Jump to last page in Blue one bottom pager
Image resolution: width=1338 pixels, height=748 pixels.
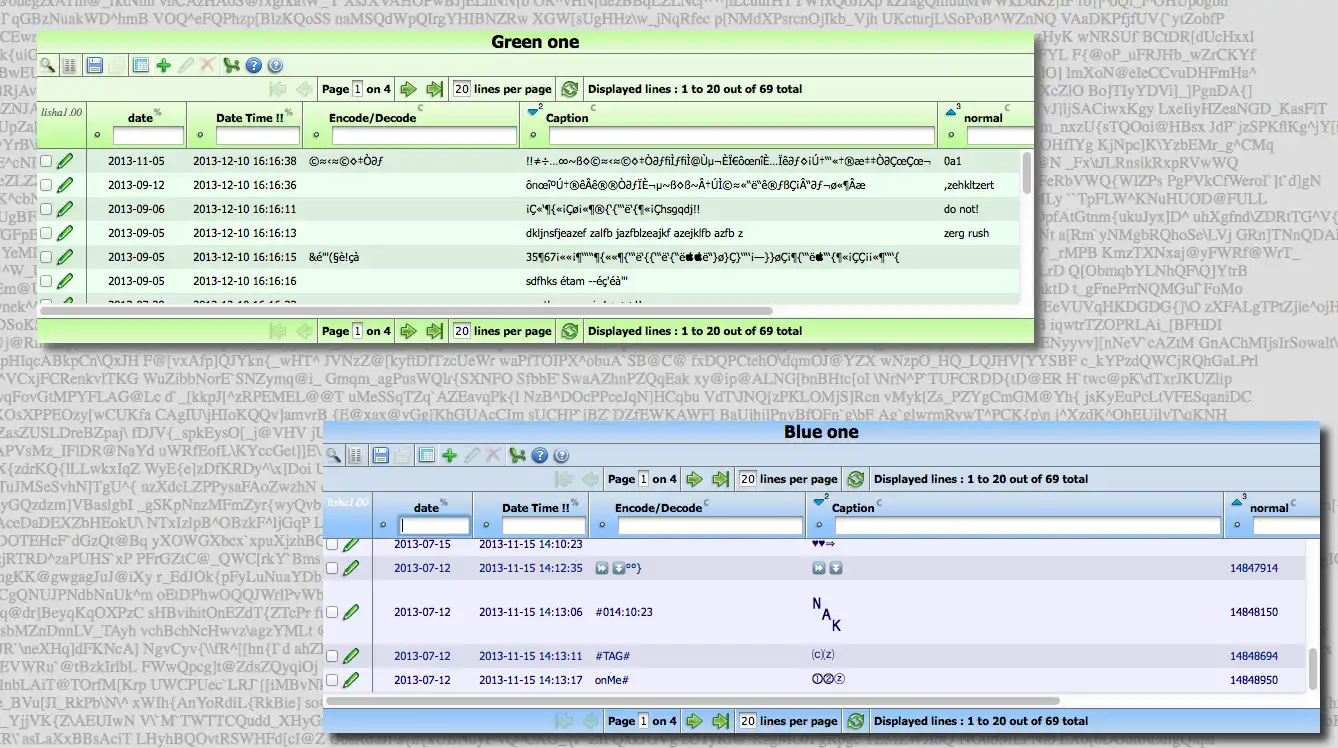click(720, 721)
